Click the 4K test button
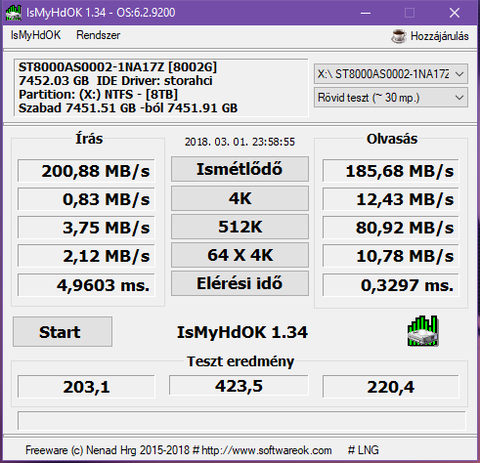The width and height of the screenshot is (480, 463). pos(240,198)
